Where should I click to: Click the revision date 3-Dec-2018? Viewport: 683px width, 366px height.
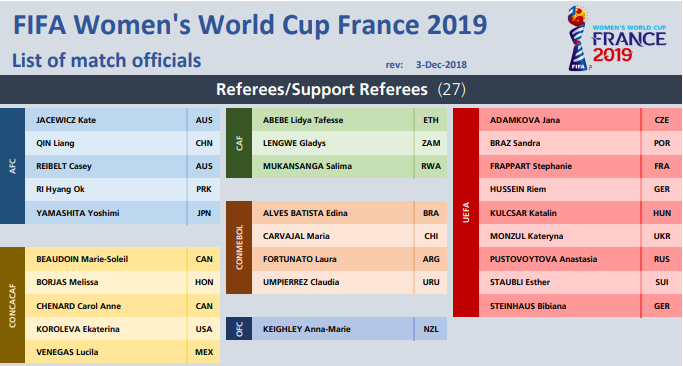[x=441, y=65]
